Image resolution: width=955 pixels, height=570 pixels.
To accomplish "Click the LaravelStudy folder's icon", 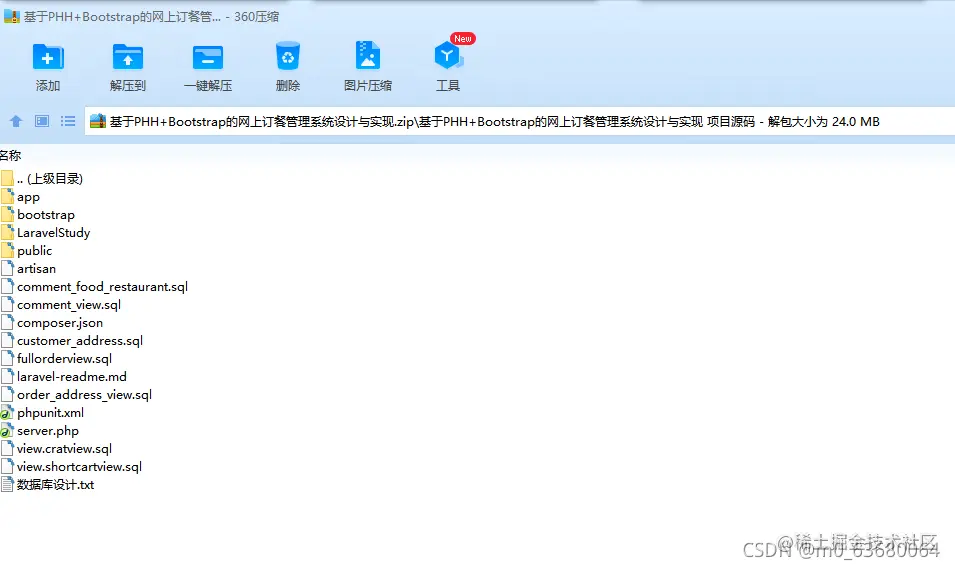I will 7,232.
